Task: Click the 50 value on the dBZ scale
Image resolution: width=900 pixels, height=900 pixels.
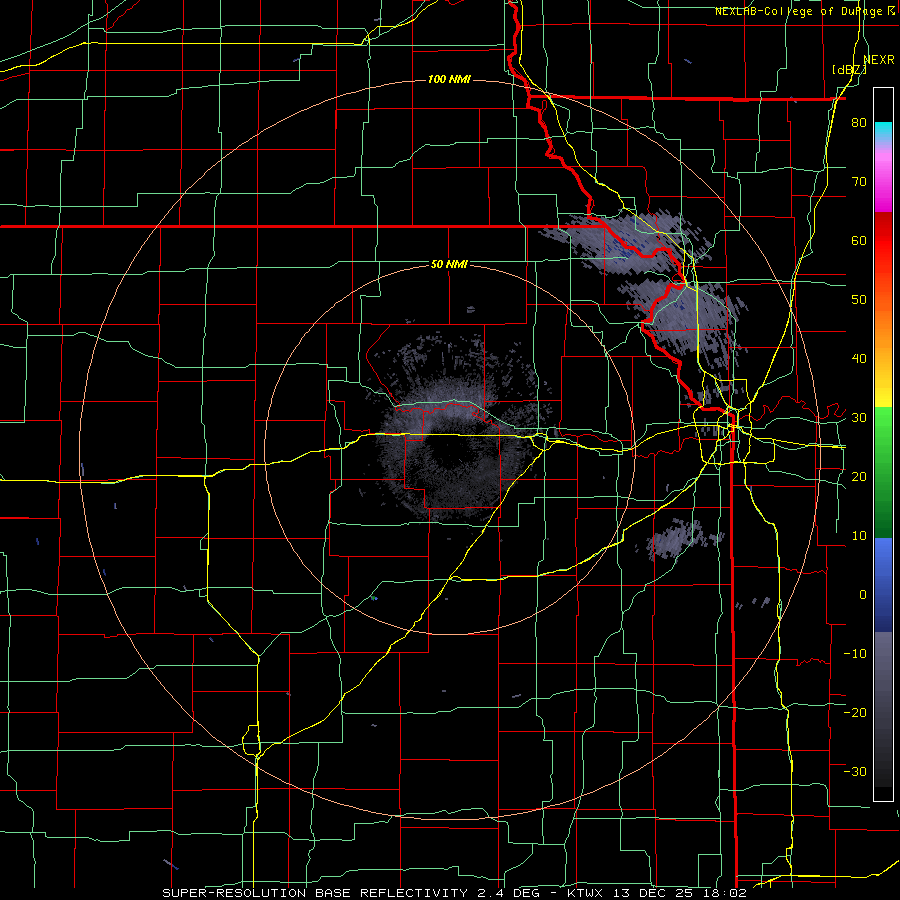Action: click(859, 300)
